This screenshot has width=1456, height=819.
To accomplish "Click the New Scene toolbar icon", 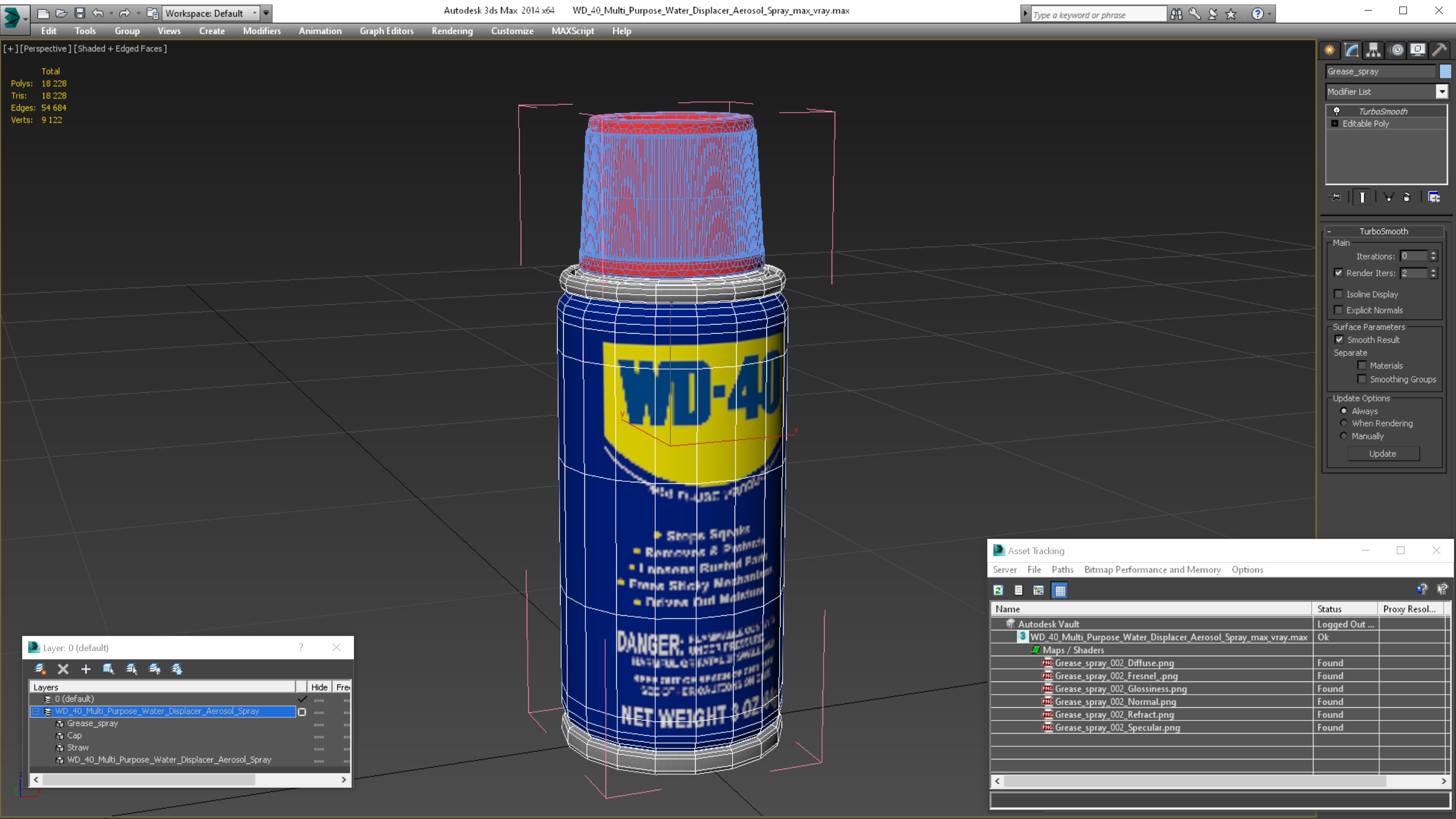I will [43, 13].
